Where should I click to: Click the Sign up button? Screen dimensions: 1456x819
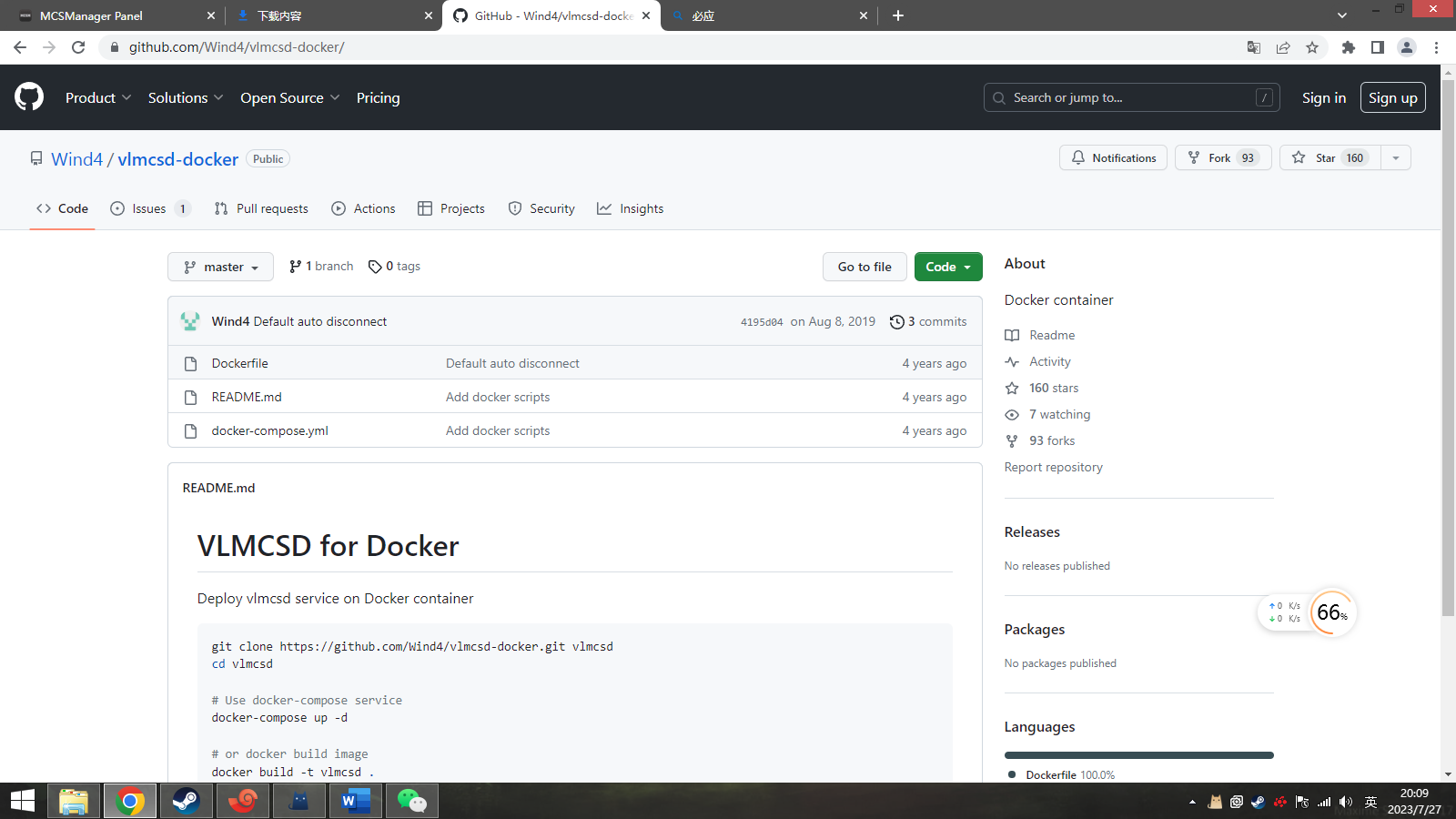tap(1393, 97)
